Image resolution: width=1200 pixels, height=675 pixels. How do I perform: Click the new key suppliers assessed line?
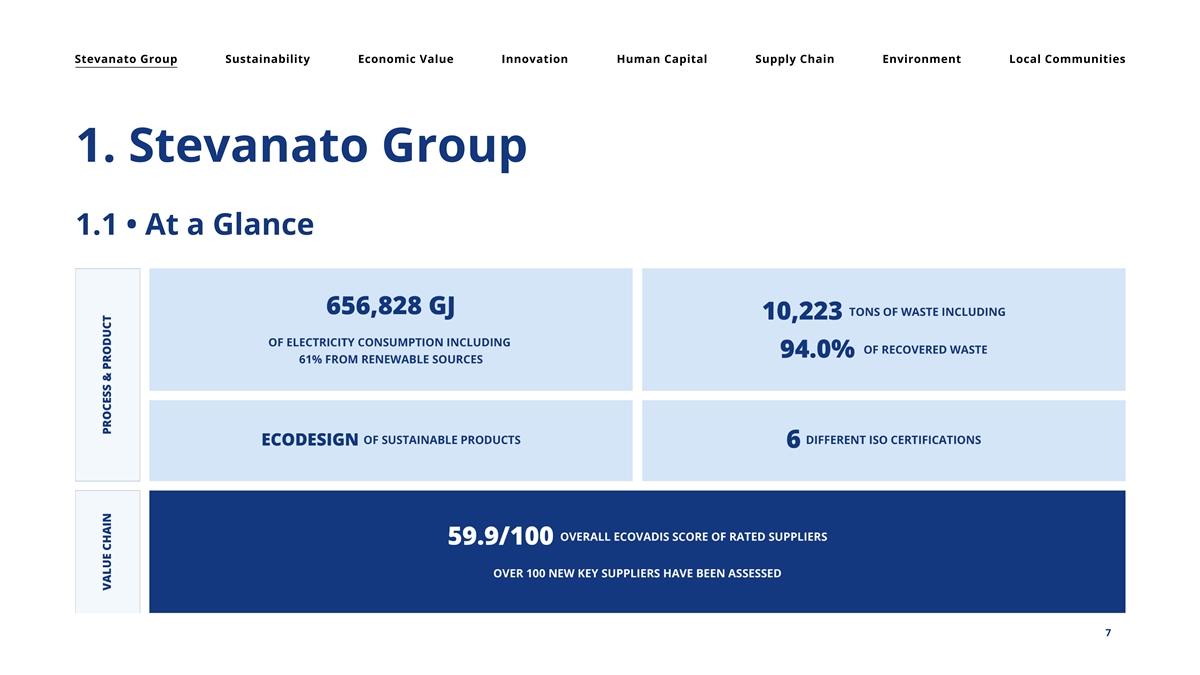pyautogui.click(x=637, y=573)
